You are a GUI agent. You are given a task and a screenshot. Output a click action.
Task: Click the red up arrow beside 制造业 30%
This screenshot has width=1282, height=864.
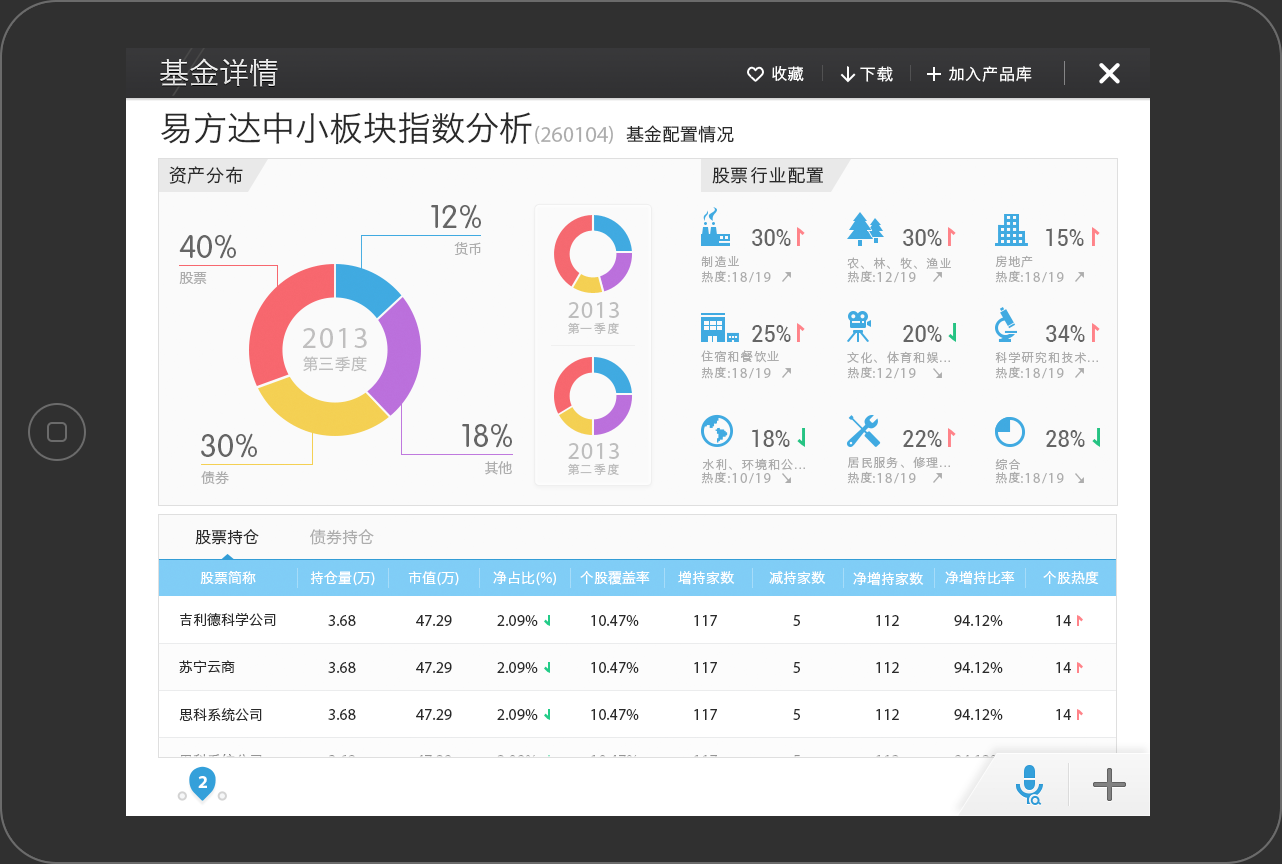[800, 237]
